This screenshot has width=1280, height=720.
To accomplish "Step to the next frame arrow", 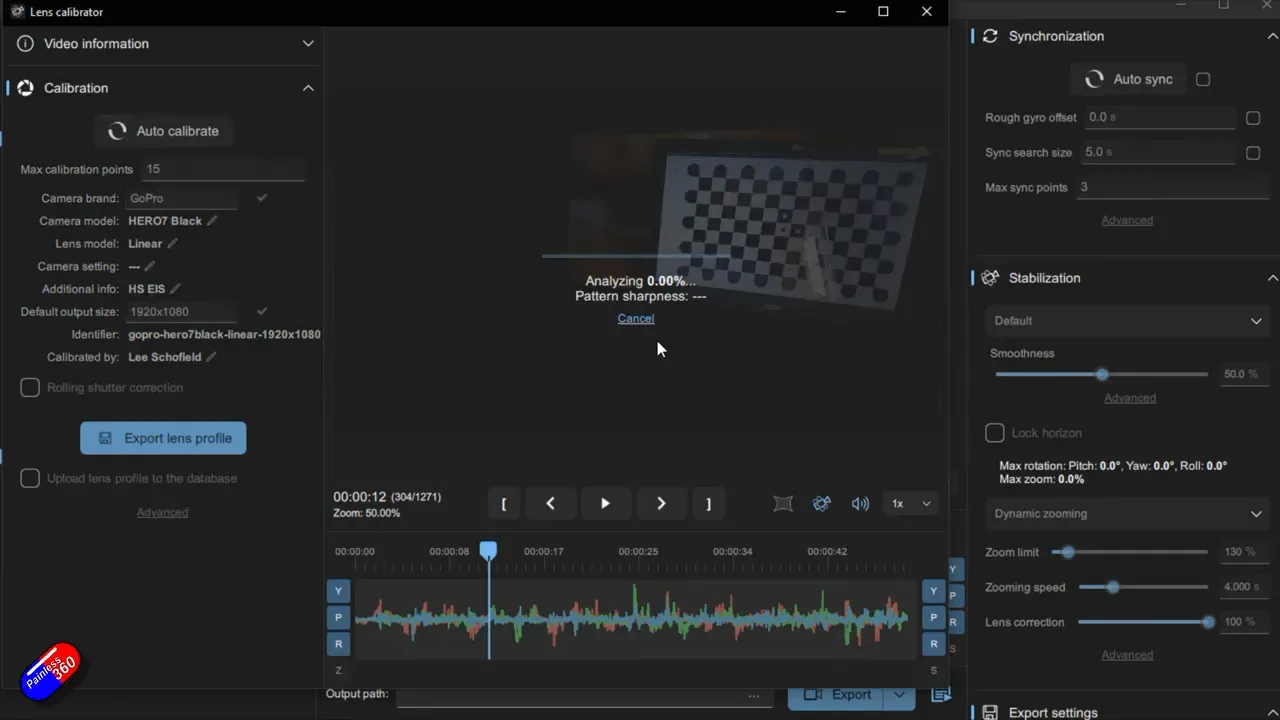I will click(x=661, y=504).
